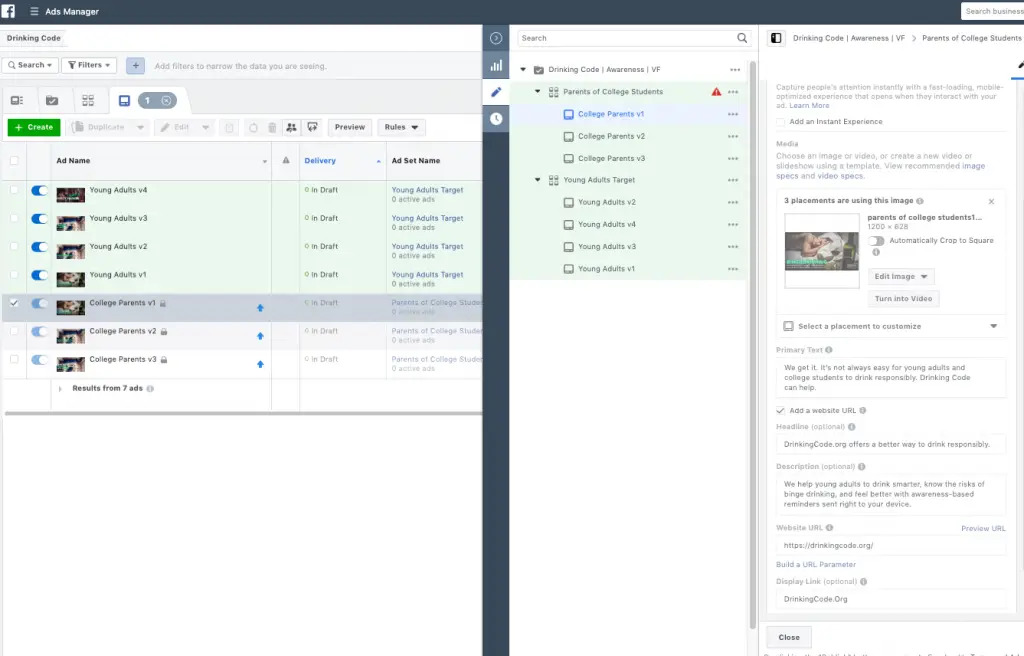Click the upload arrow for College Parents v2

(260, 336)
